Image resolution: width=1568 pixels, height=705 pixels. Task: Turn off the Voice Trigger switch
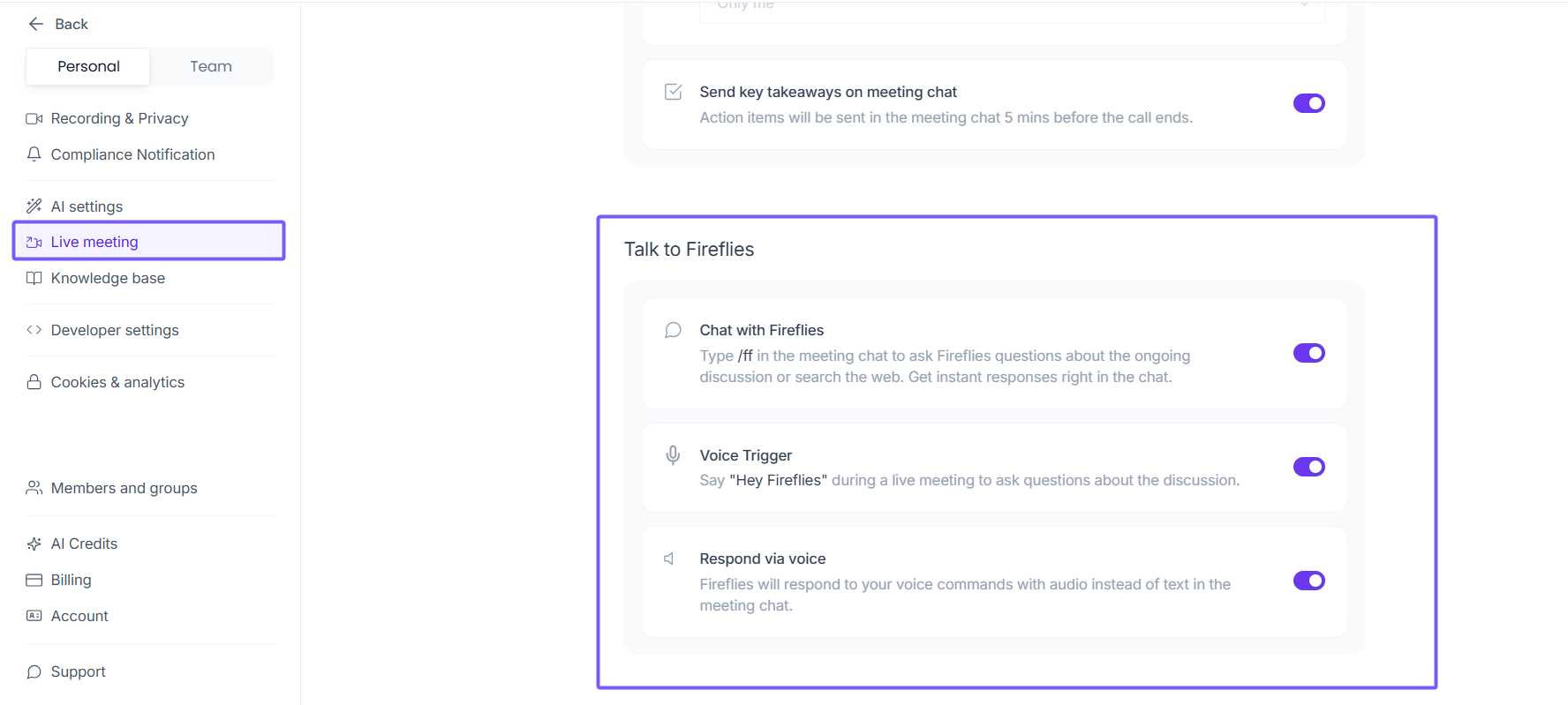pyautogui.click(x=1308, y=467)
